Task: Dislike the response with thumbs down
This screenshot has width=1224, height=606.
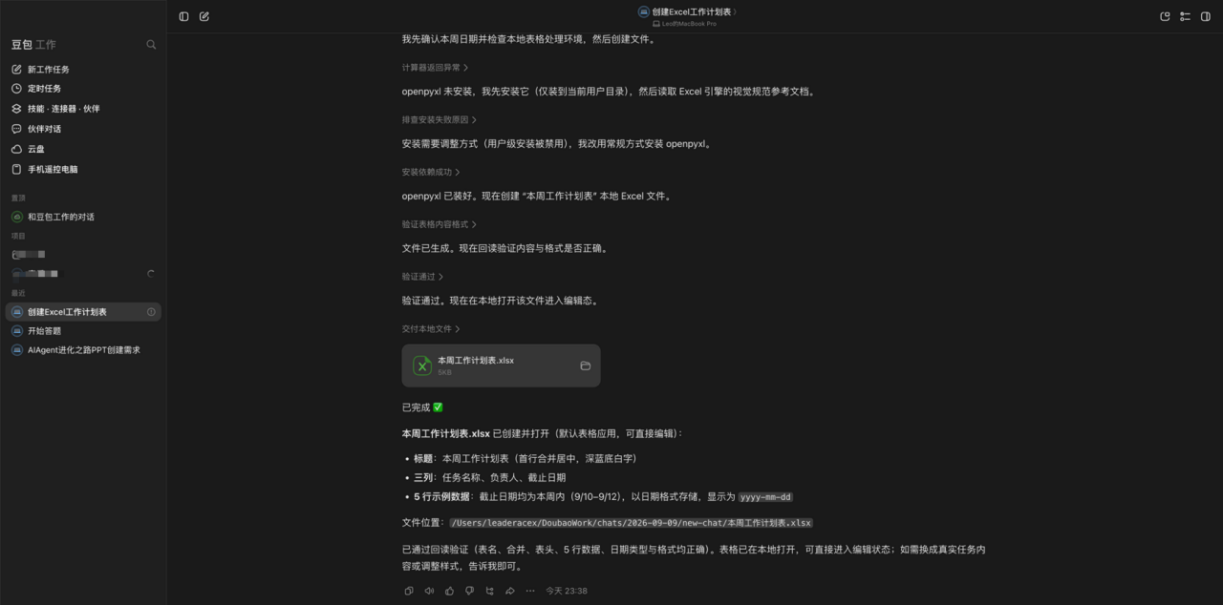Action: tap(469, 591)
